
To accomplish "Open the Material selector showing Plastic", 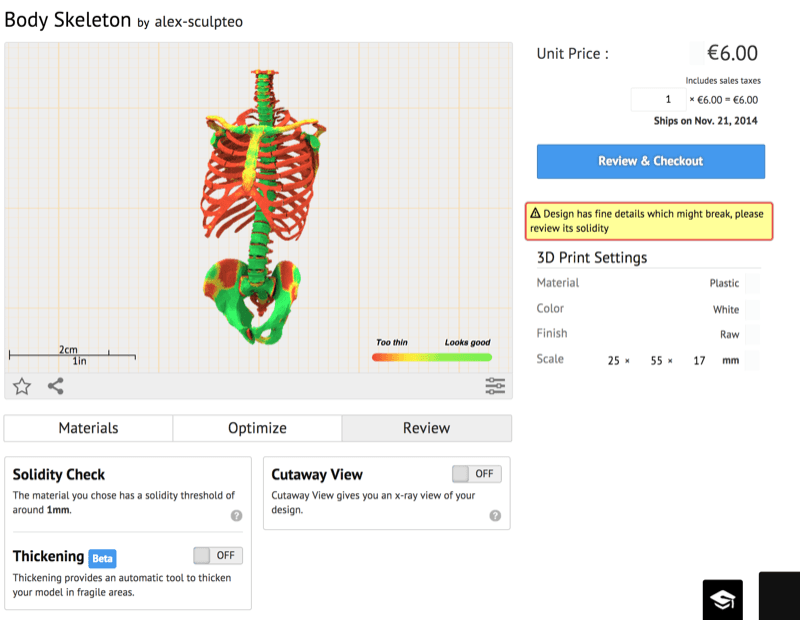I will [x=725, y=284].
